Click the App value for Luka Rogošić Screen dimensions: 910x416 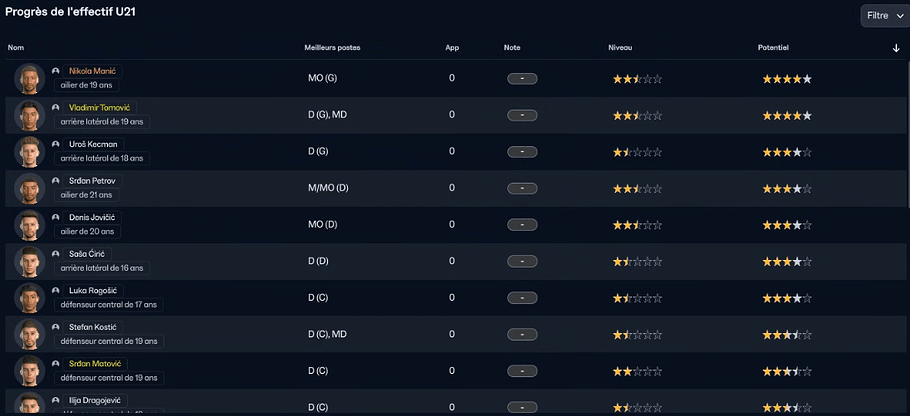[x=452, y=298]
